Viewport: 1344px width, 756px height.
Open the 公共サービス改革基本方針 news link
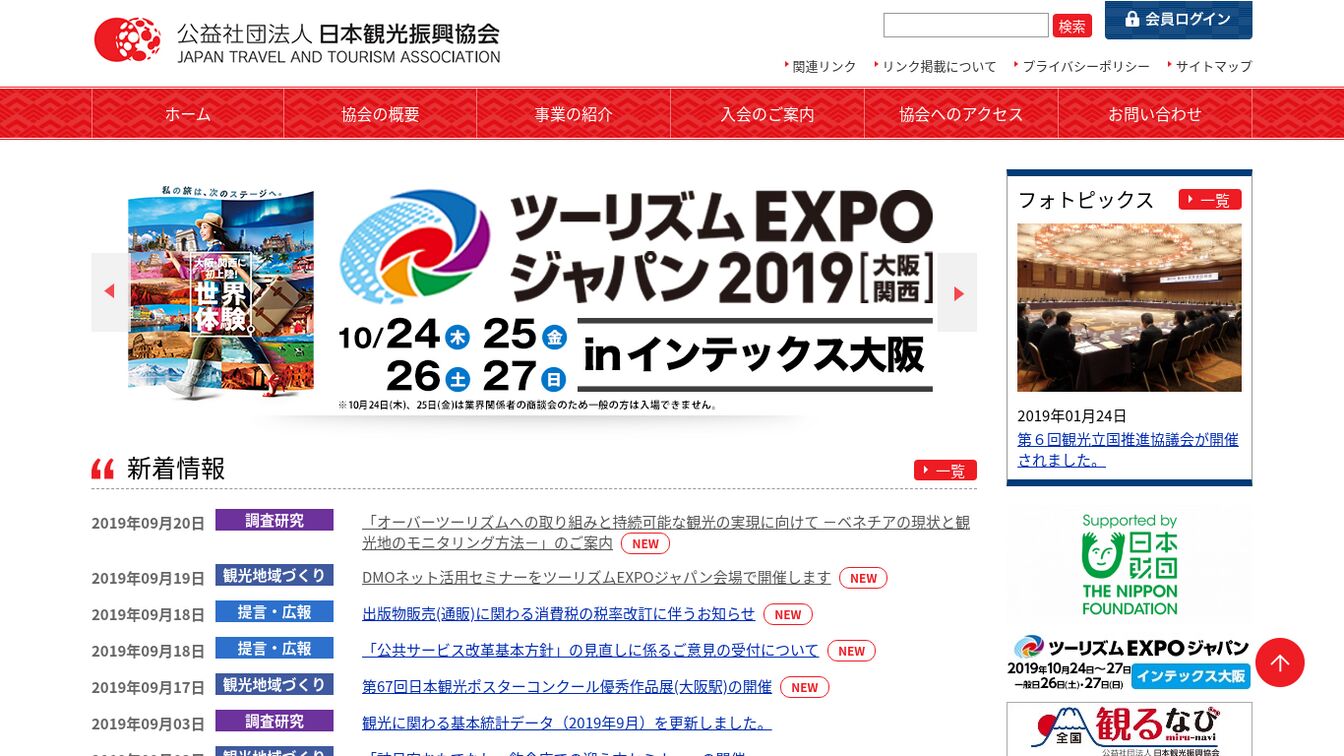pyautogui.click(x=590, y=650)
